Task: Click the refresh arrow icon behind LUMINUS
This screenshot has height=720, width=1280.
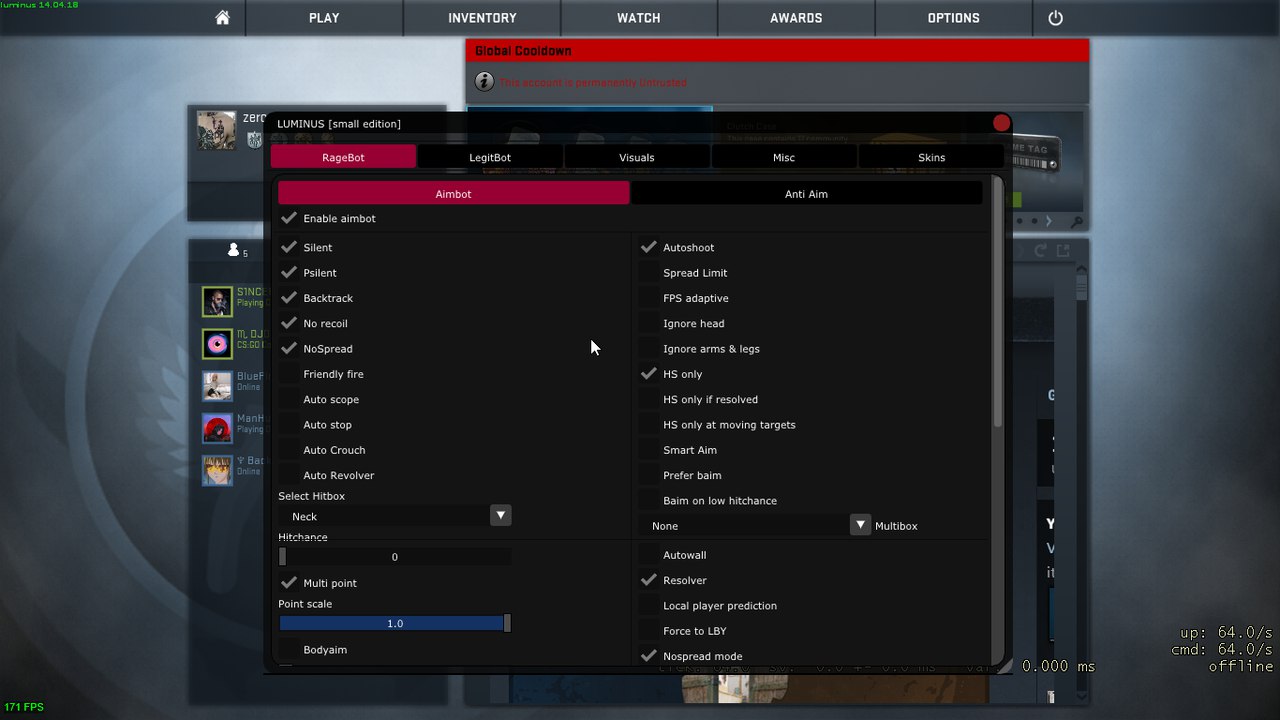Action: [x=1040, y=251]
